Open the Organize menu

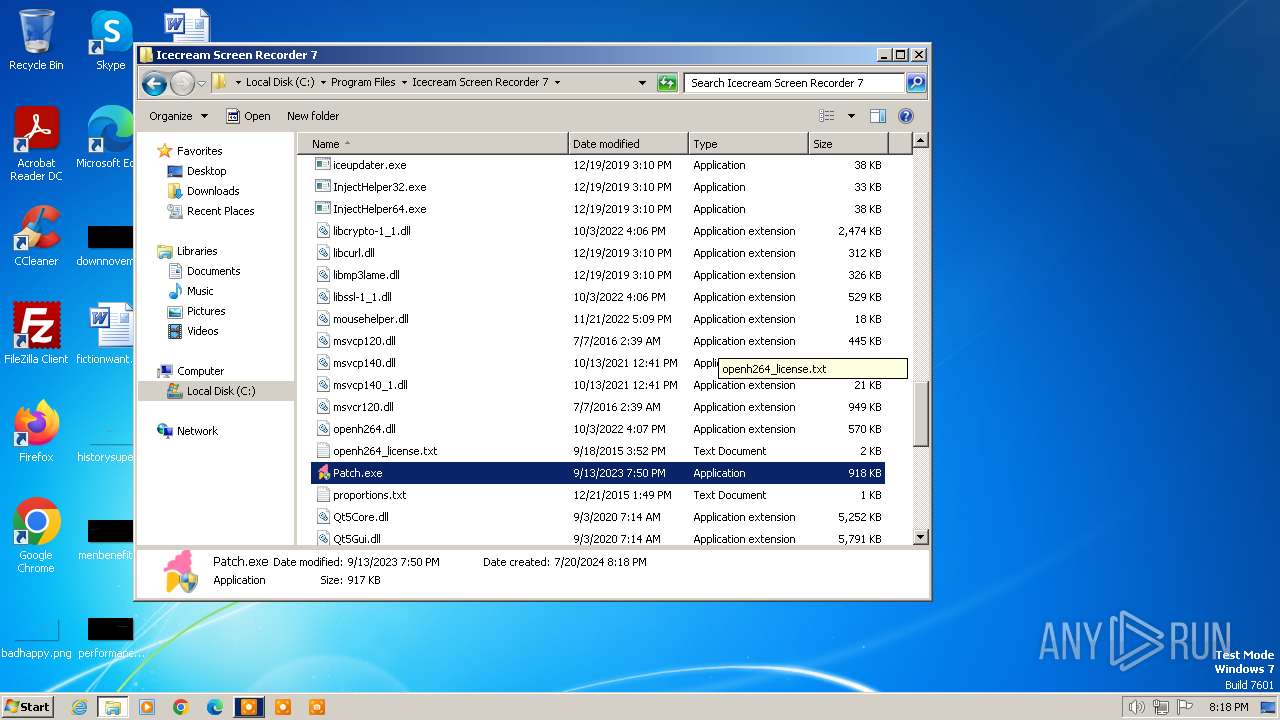(x=178, y=116)
